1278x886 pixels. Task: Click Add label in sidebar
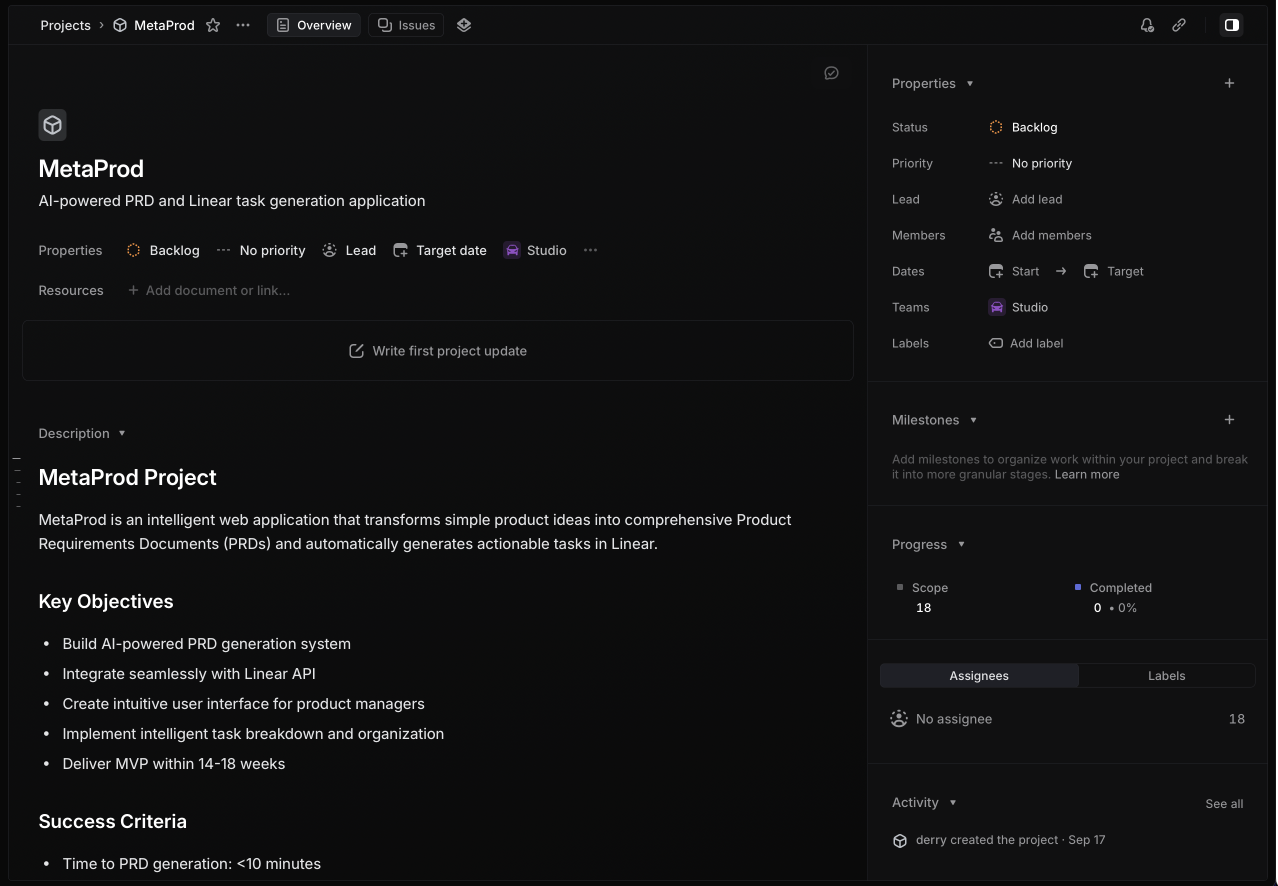tap(1026, 343)
